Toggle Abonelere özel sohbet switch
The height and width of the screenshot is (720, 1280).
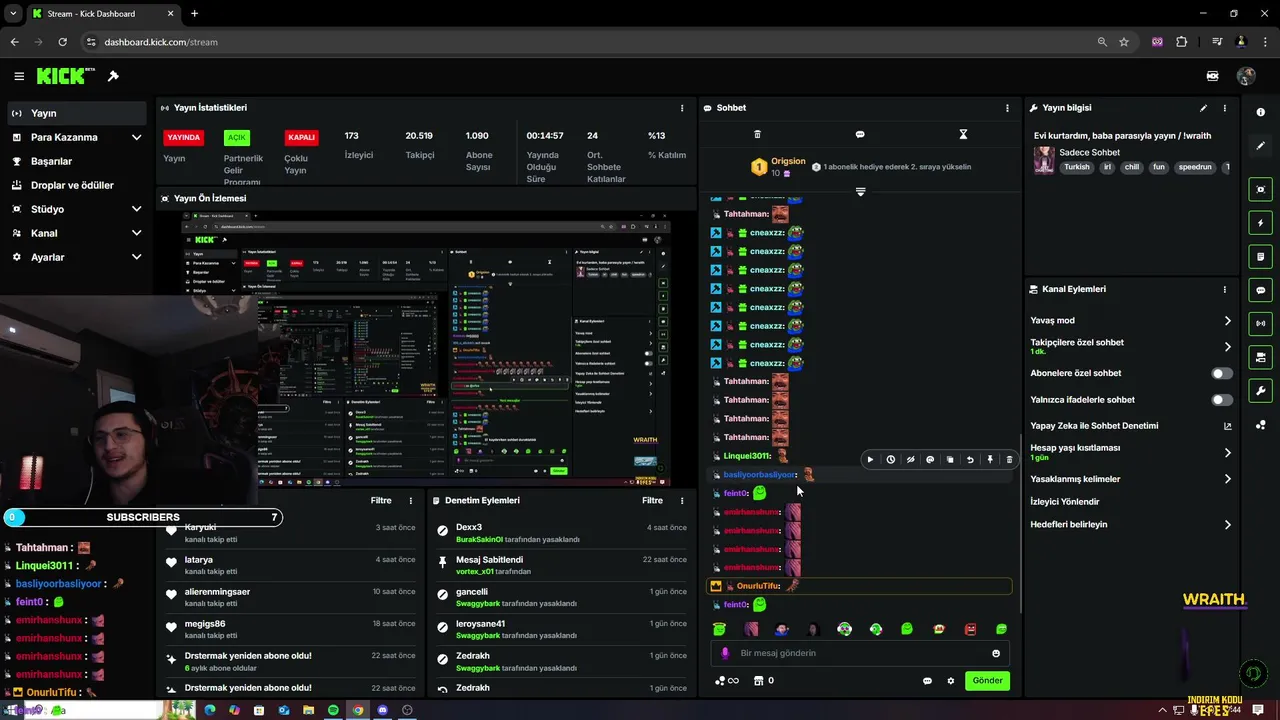pyautogui.click(x=1222, y=373)
